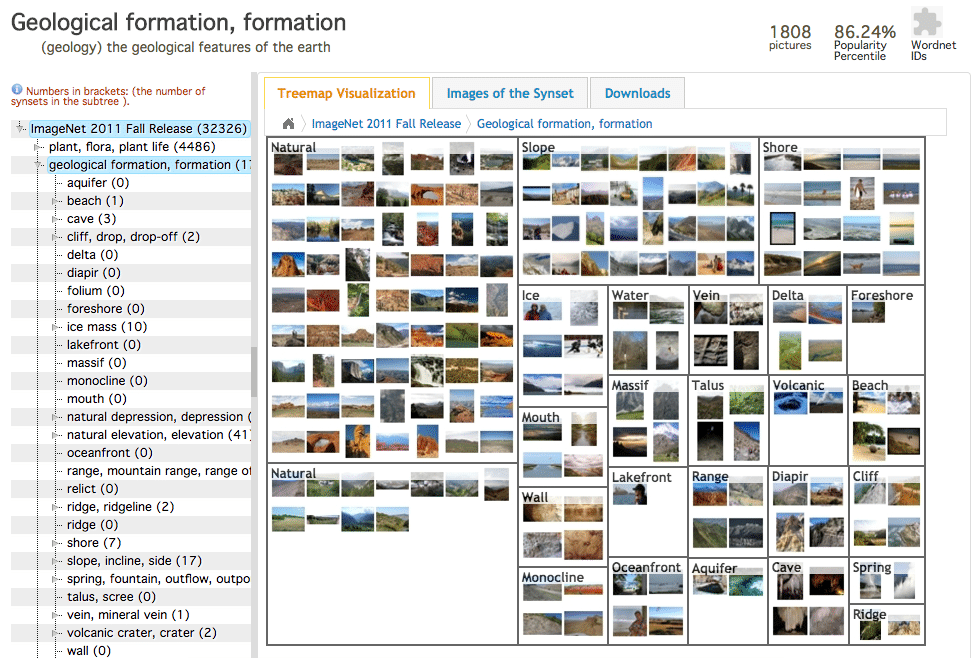Viewport: 980px width, 658px height.
Task: Click the Foreshore treemap cell label
Action: point(882,296)
